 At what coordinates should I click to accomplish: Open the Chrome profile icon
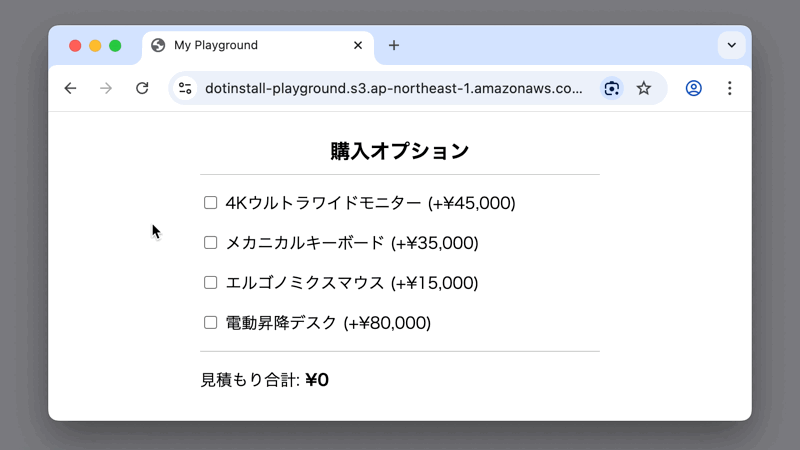693,88
